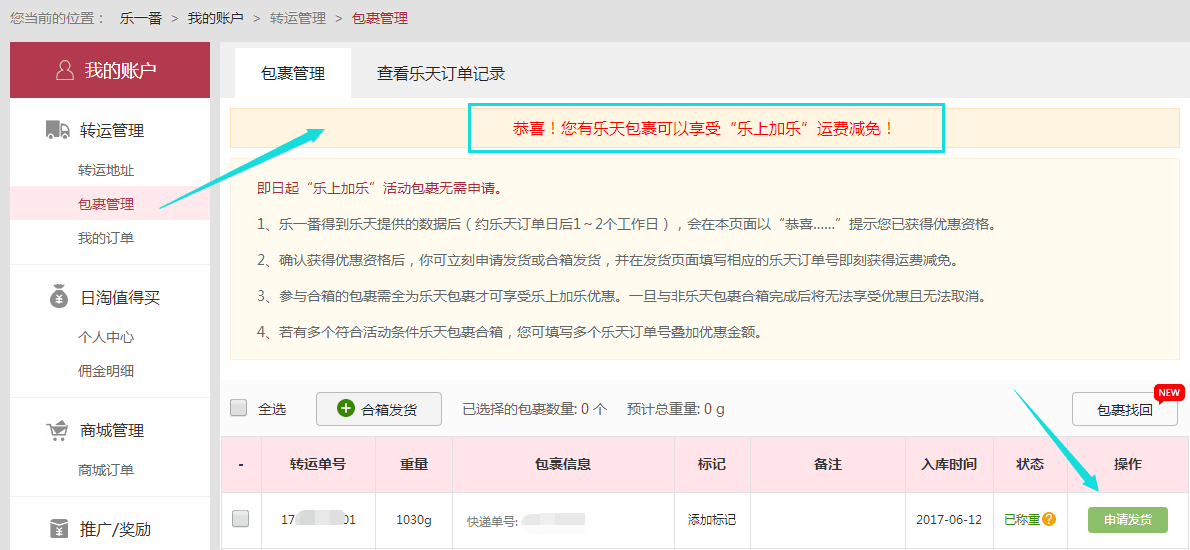The image size is (1190, 550).
Task: Click 乐一番 in the breadcrumb
Action: click(x=140, y=18)
